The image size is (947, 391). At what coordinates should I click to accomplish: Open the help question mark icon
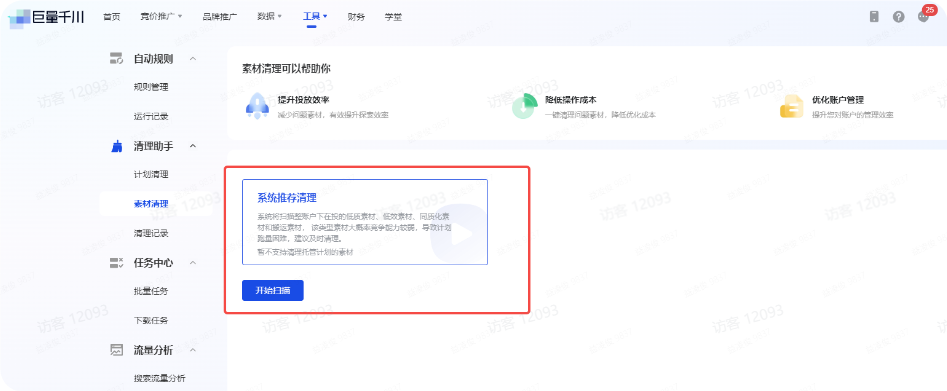point(899,17)
